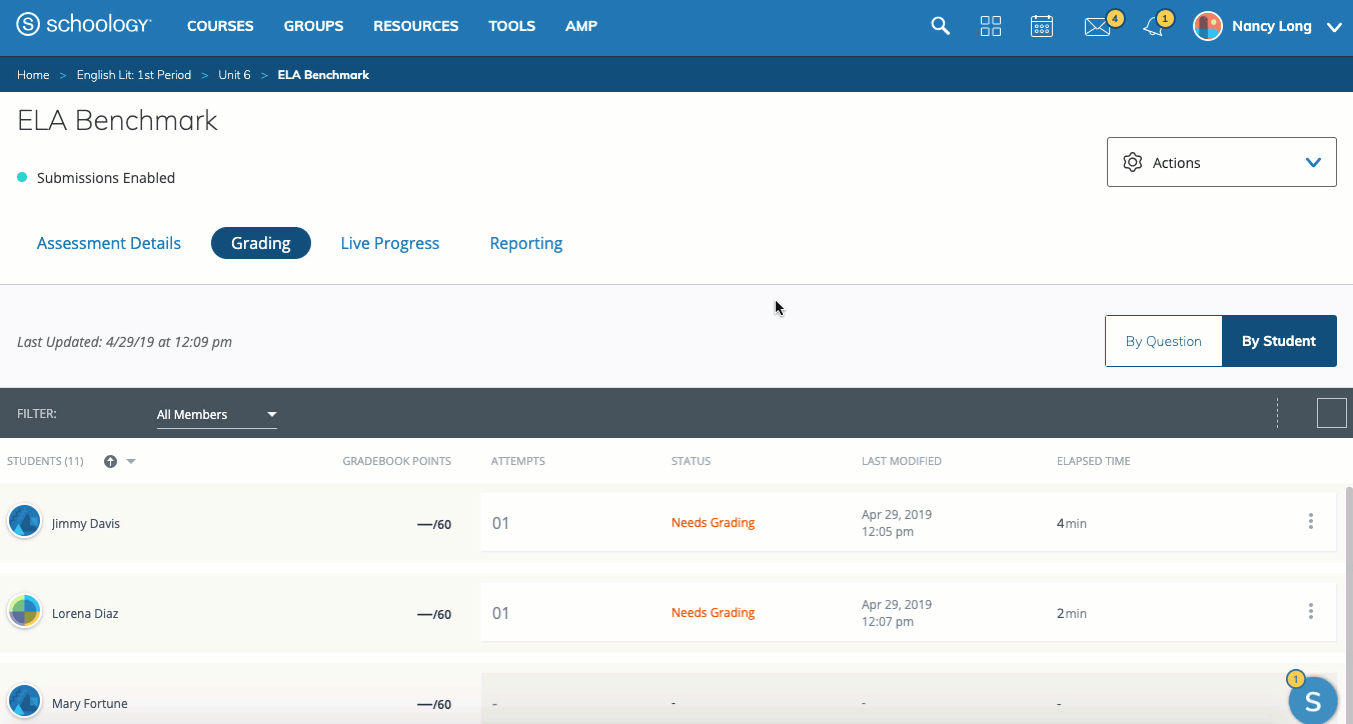Go to Unit 6 breadcrumb link

pos(234,75)
